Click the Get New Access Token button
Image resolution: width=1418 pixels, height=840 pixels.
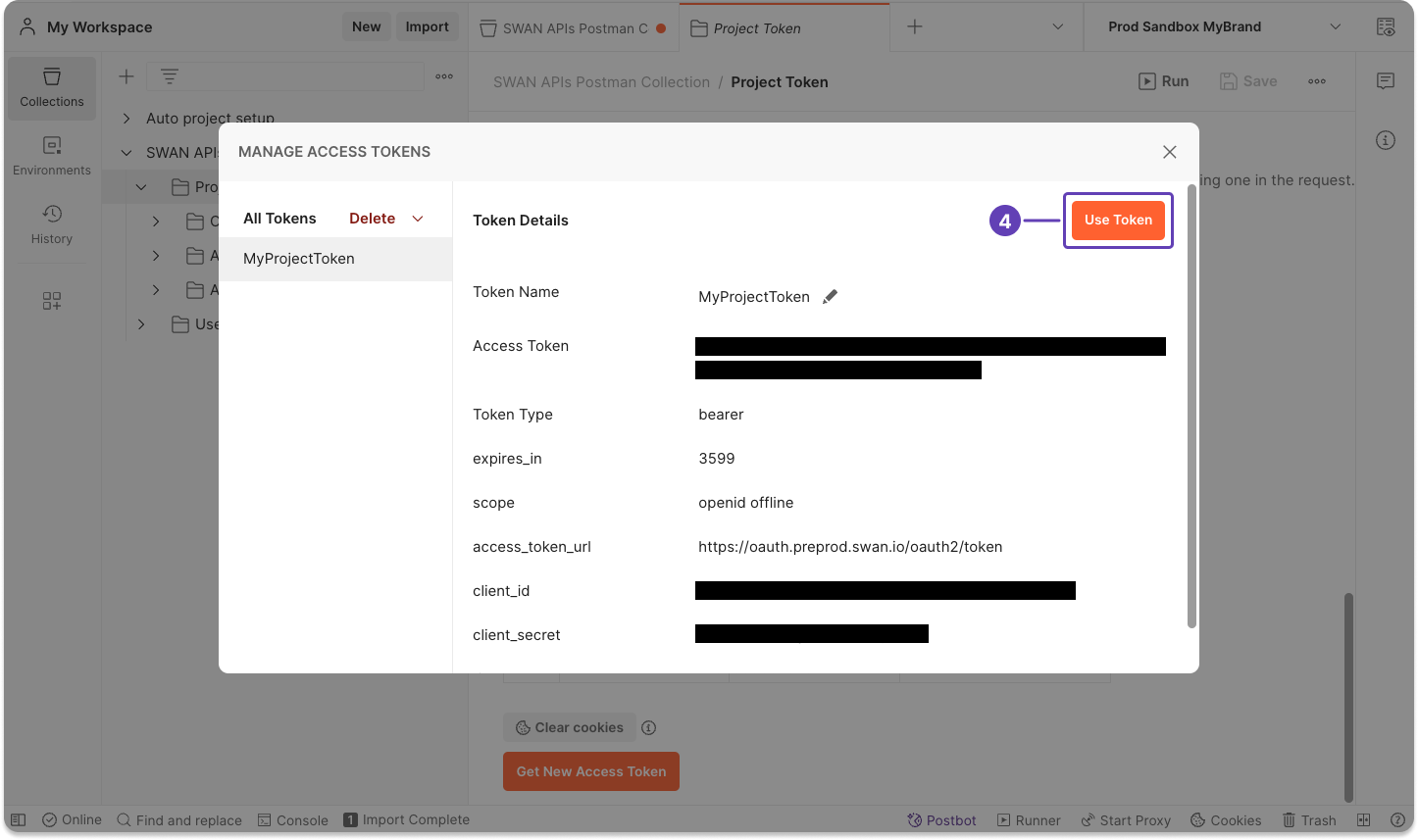pyautogui.click(x=590, y=771)
